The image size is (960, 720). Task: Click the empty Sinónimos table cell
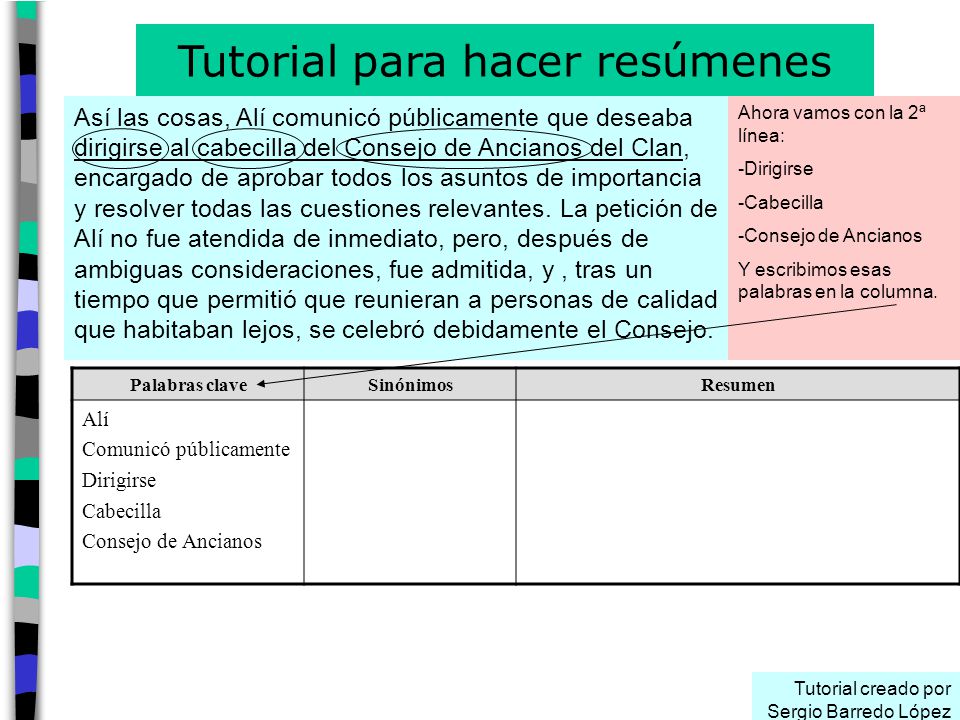(x=410, y=492)
